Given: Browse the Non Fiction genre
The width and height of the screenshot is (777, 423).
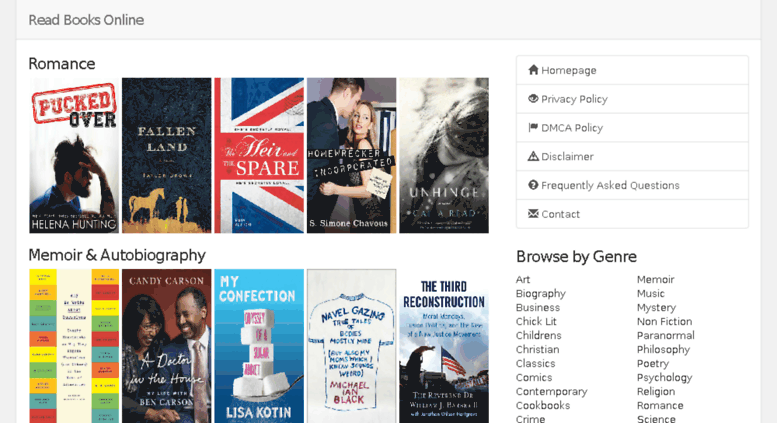Looking at the screenshot, I should click(x=665, y=321).
